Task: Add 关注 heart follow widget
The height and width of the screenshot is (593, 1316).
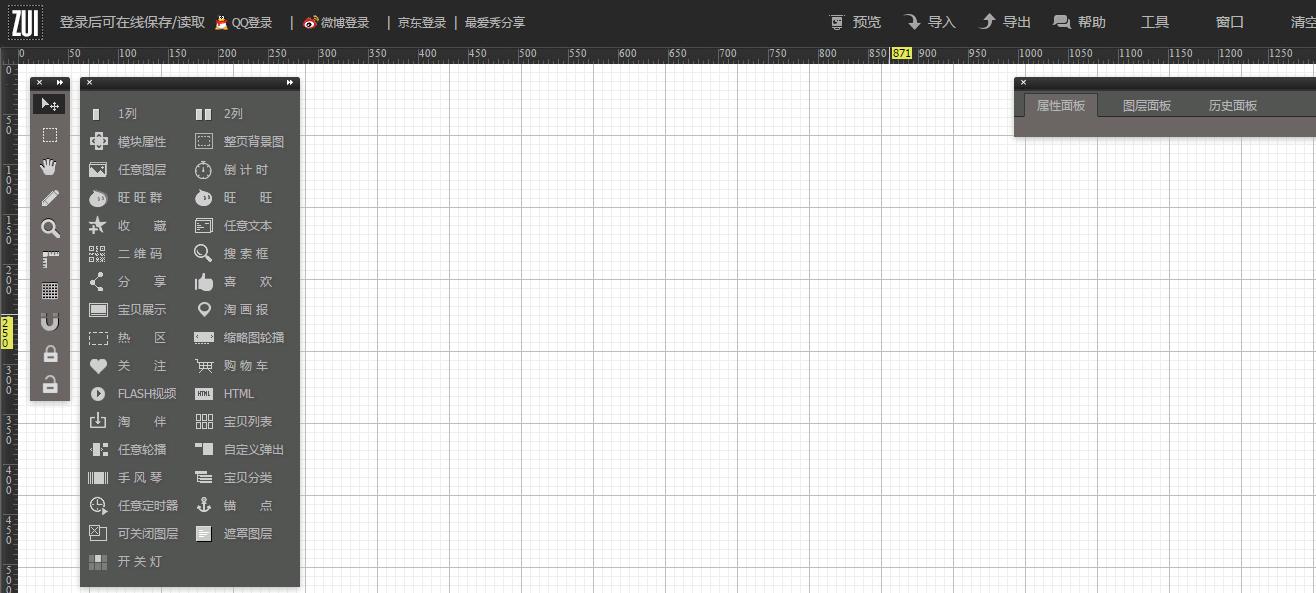Action: pyautogui.click(x=127, y=366)
